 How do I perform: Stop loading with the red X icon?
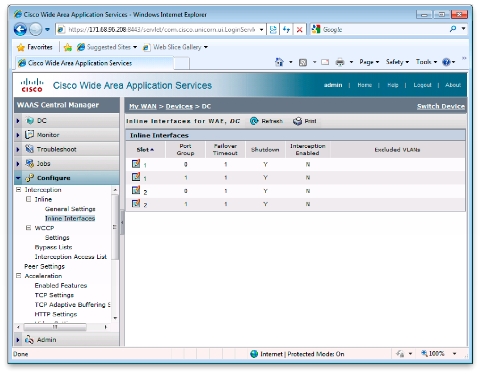pyautogui.click(x=299, y=30)
